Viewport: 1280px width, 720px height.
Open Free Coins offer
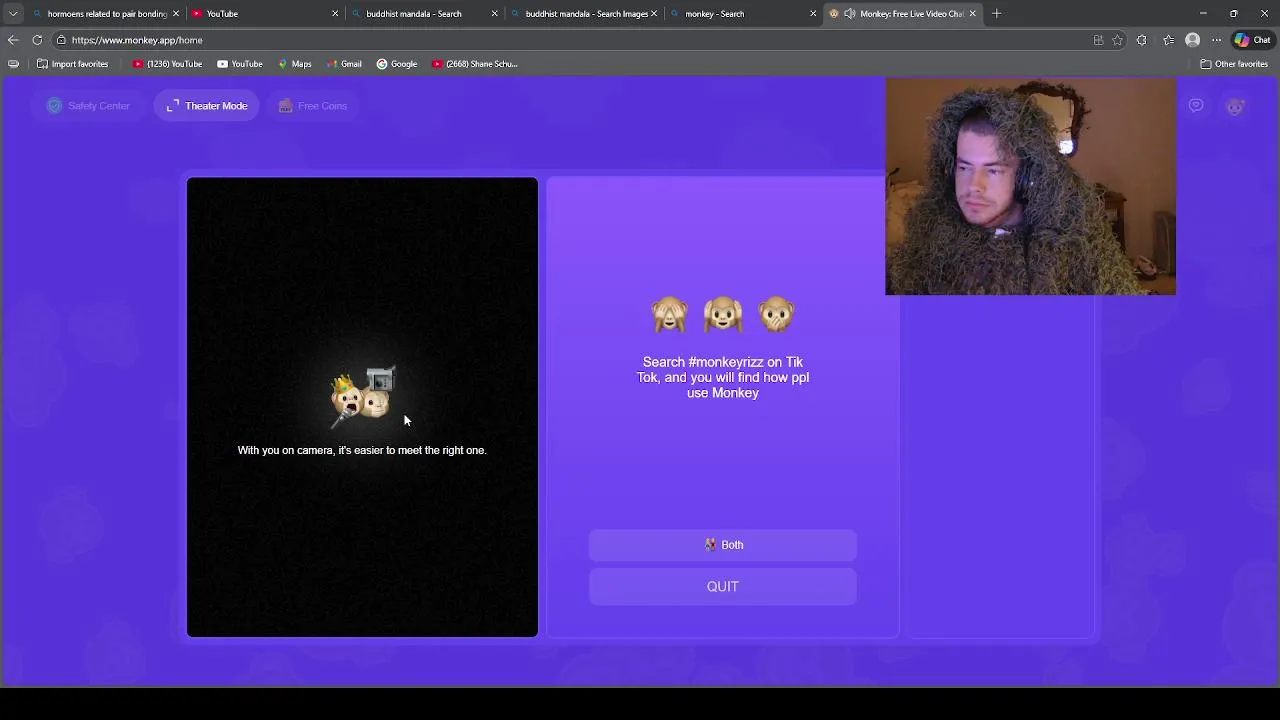[x=313, y=106]
